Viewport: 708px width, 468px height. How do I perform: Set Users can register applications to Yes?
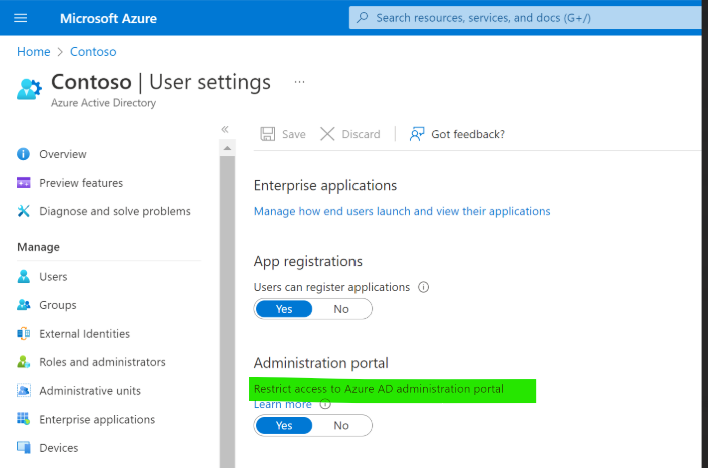coord(284,309)
